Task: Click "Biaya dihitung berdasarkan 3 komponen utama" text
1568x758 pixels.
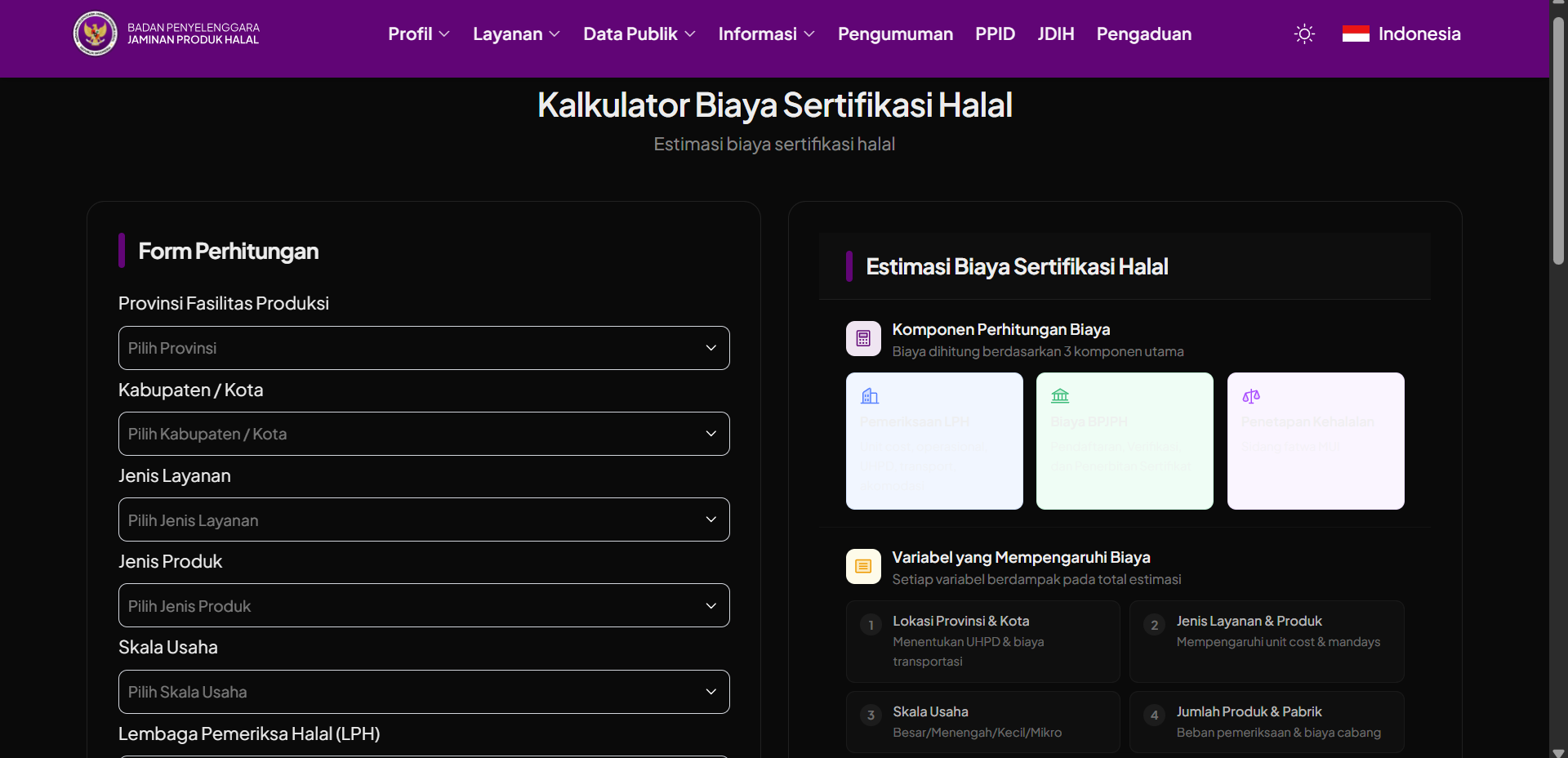Action: pyautogui.click(x=1038, y=351)
